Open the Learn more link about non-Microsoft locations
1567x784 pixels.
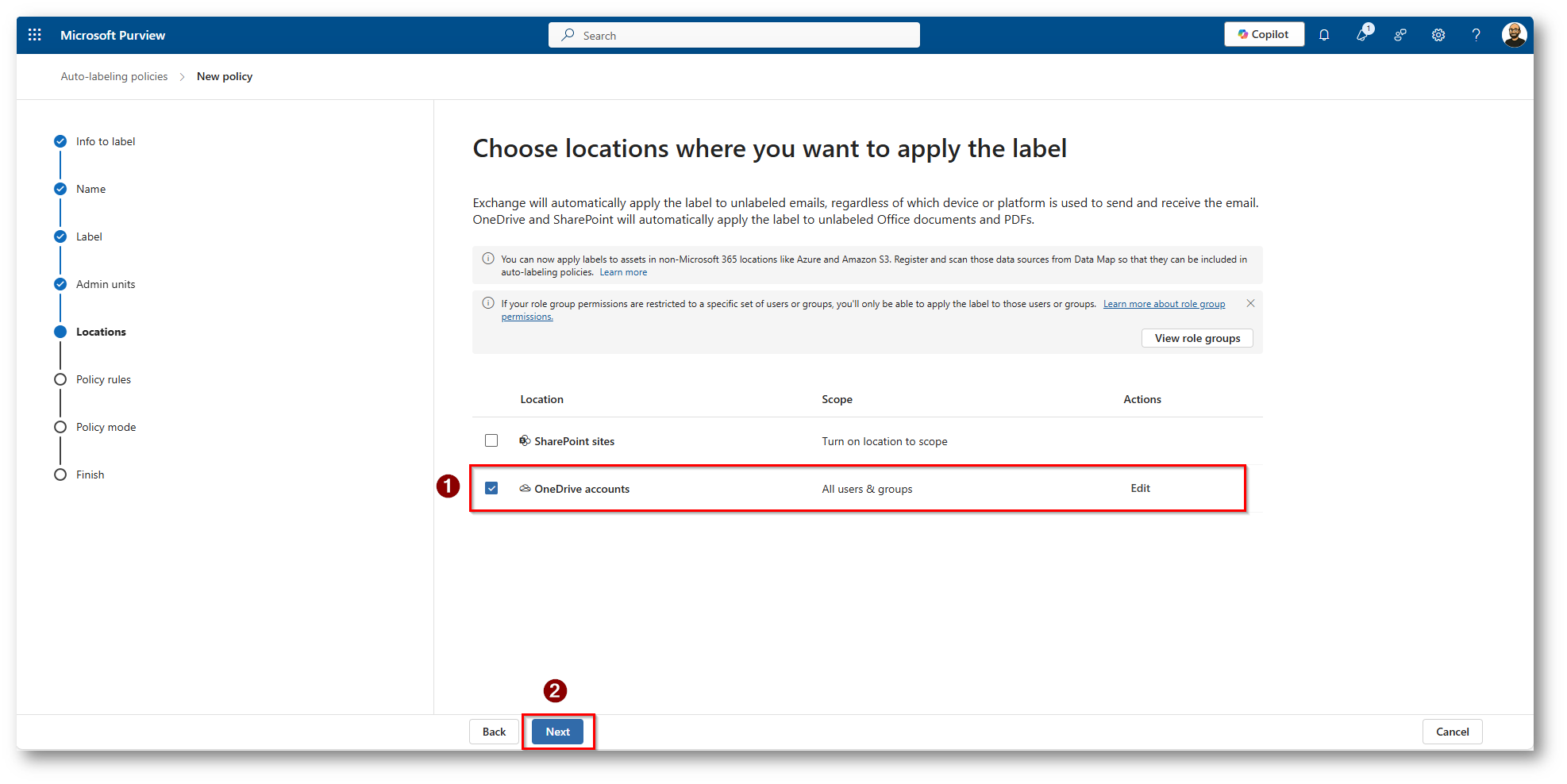point(623,272)
